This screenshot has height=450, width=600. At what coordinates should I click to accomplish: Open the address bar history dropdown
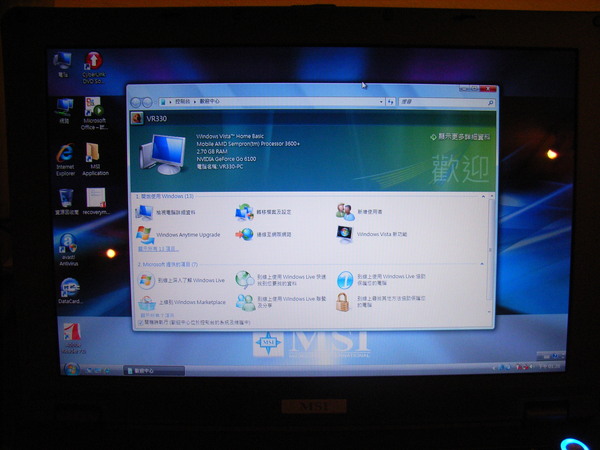(x=381, y=102)
